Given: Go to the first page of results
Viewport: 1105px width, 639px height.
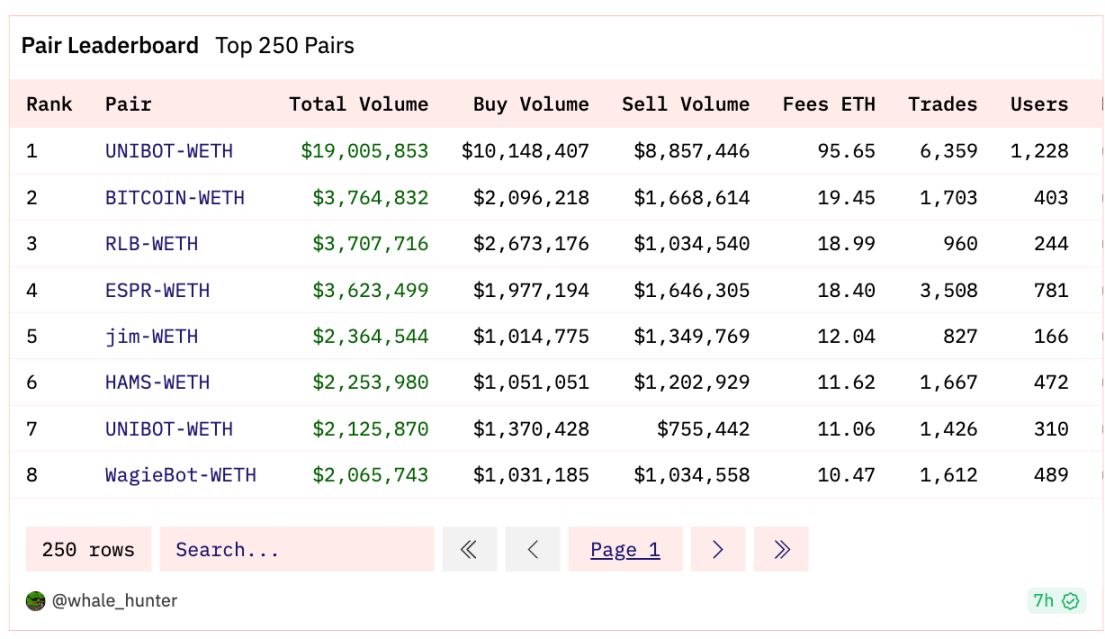Looking at the screenshot, I should [x=469, y=549].
